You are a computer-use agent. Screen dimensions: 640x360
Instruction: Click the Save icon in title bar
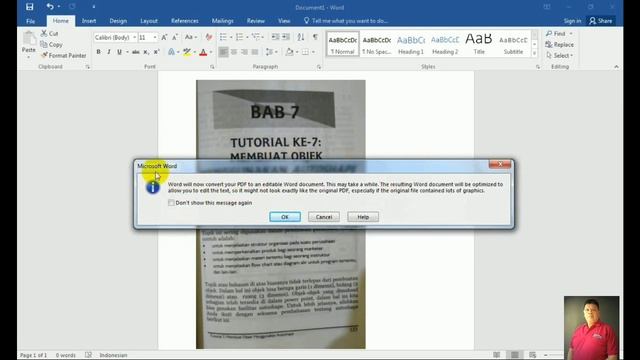click(x=29, y=7)
